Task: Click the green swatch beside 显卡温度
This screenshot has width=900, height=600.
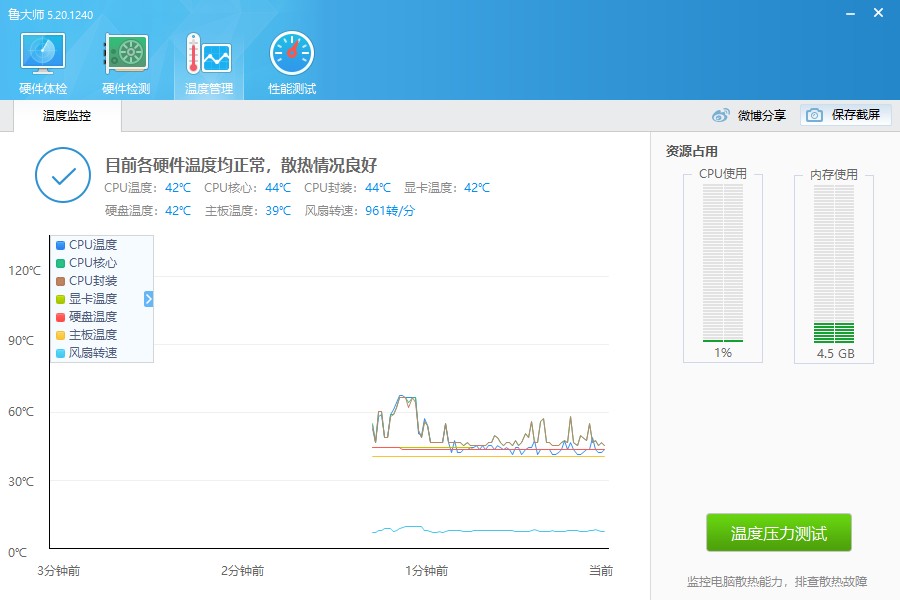Action: pyautogui.click(x=60, y=297)
